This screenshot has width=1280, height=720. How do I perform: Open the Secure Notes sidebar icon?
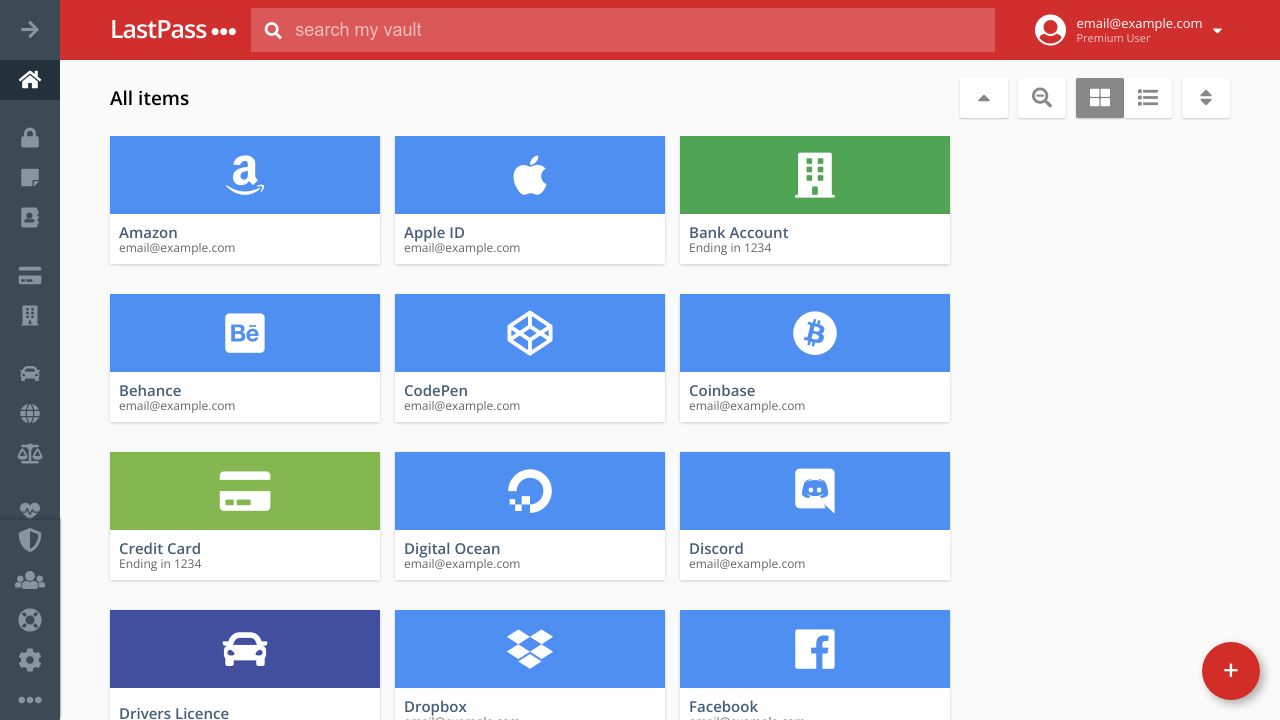[30, 178]
